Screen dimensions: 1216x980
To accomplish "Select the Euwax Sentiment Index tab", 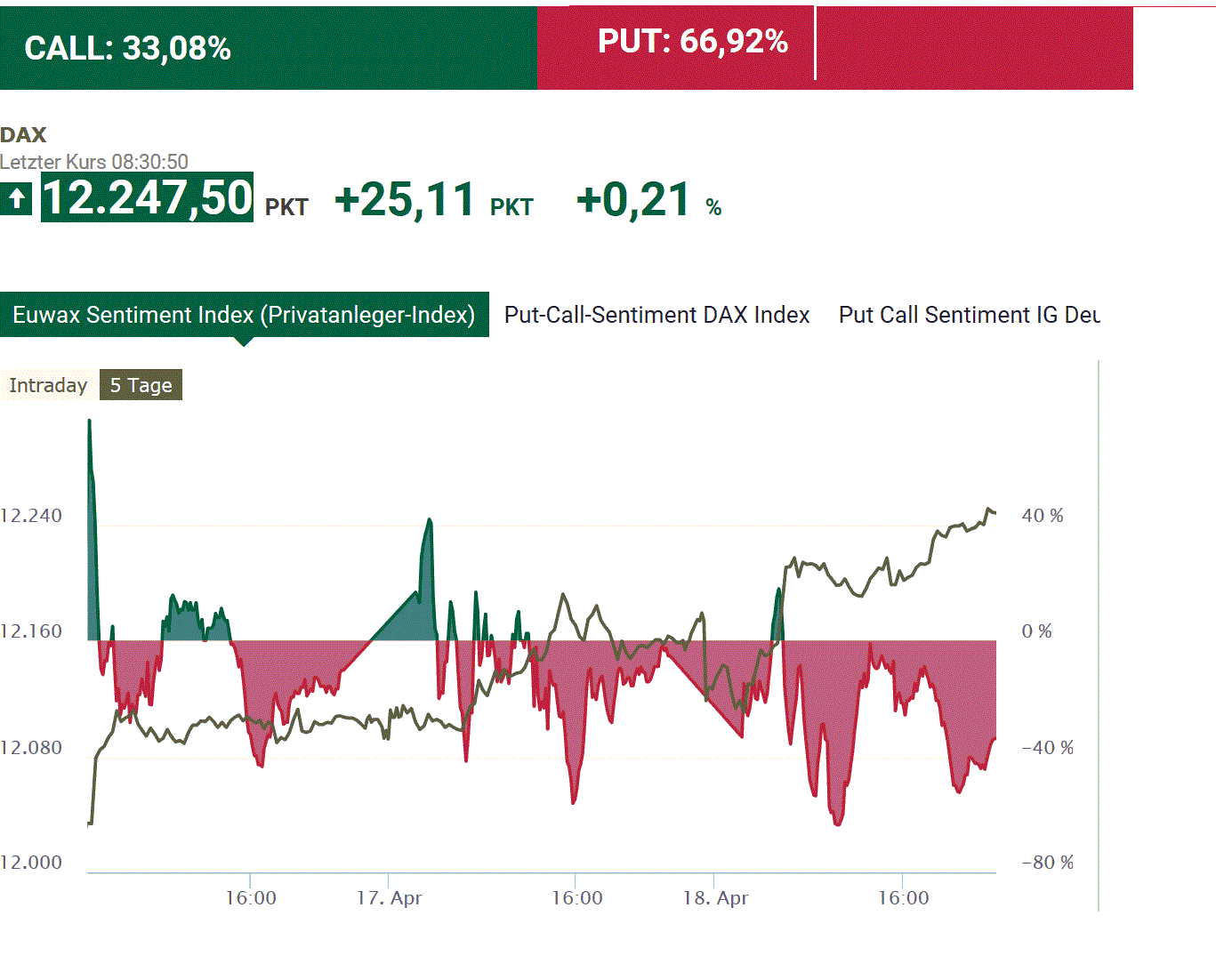I will click(244, 315).
